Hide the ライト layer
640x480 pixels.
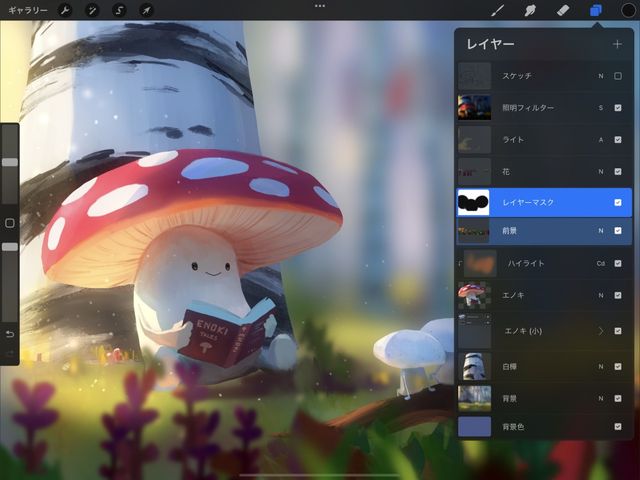click(x=618, y=140)
